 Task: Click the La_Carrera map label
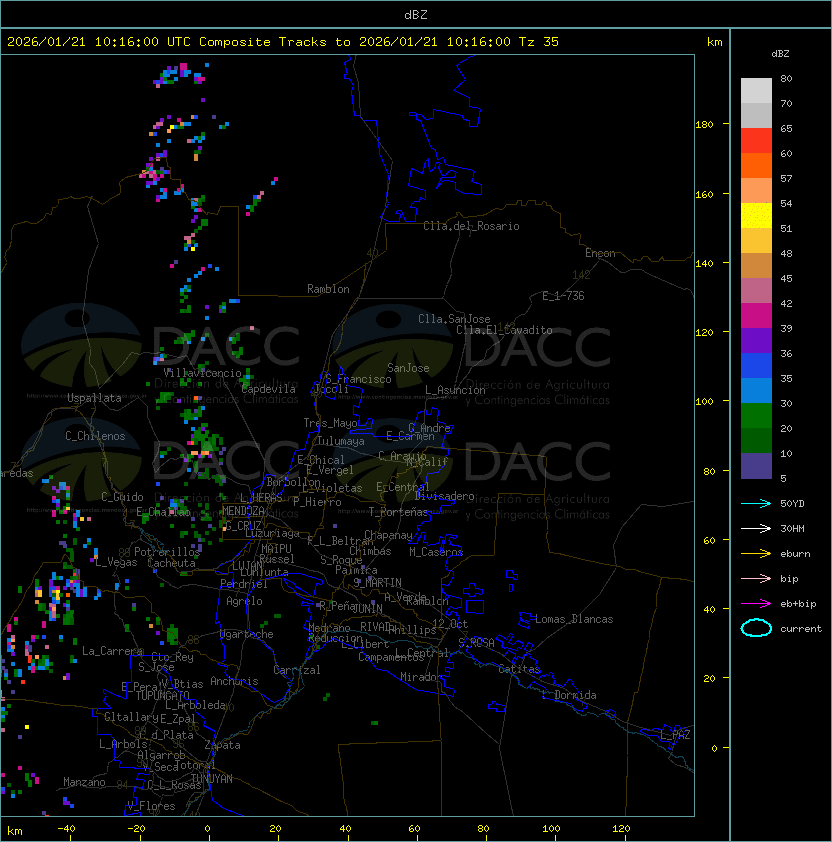[112, 651]
